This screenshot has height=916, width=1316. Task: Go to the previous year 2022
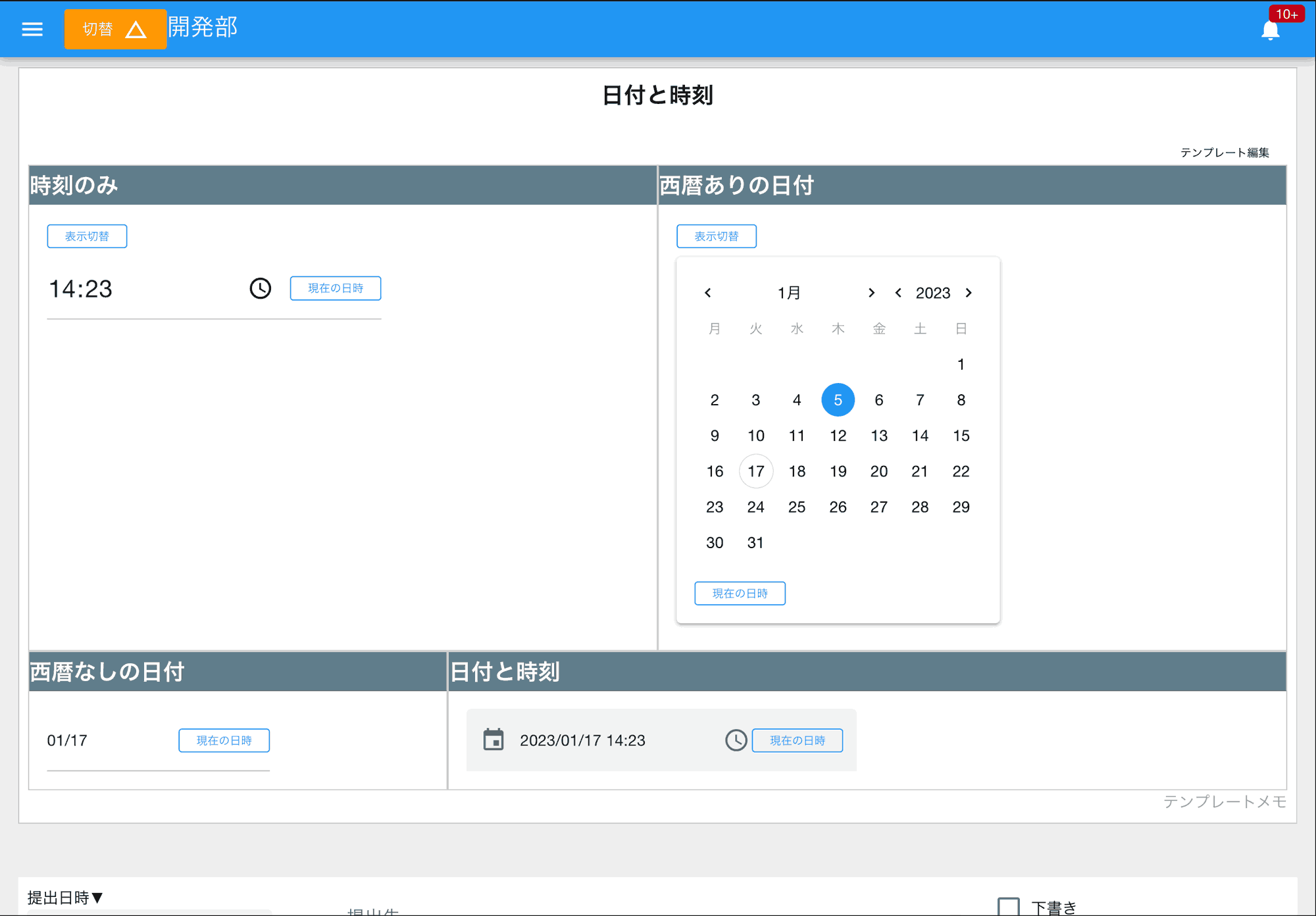pos(898,293)
